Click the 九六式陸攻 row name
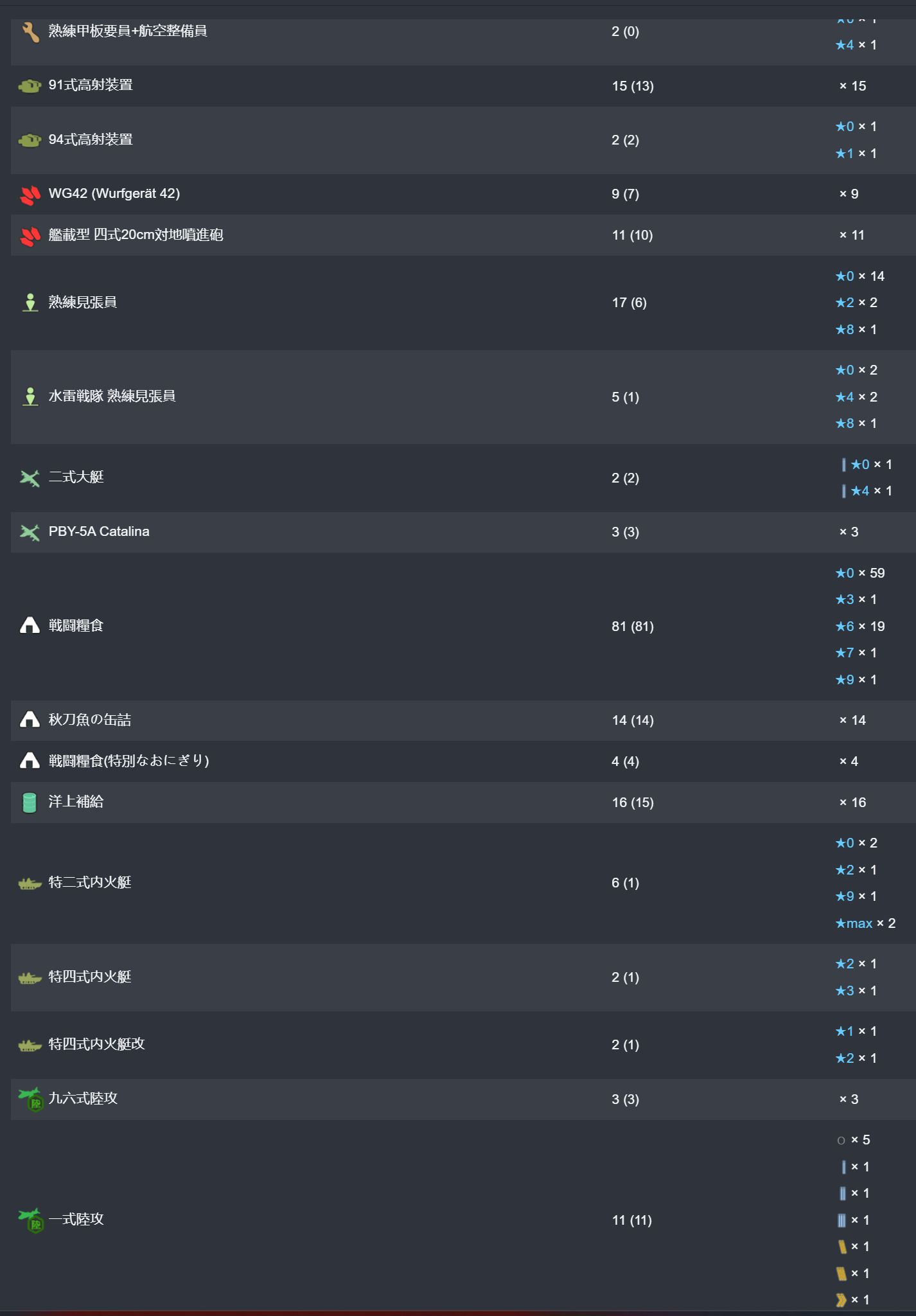The image size is (916, 1316). [84, 1098]
